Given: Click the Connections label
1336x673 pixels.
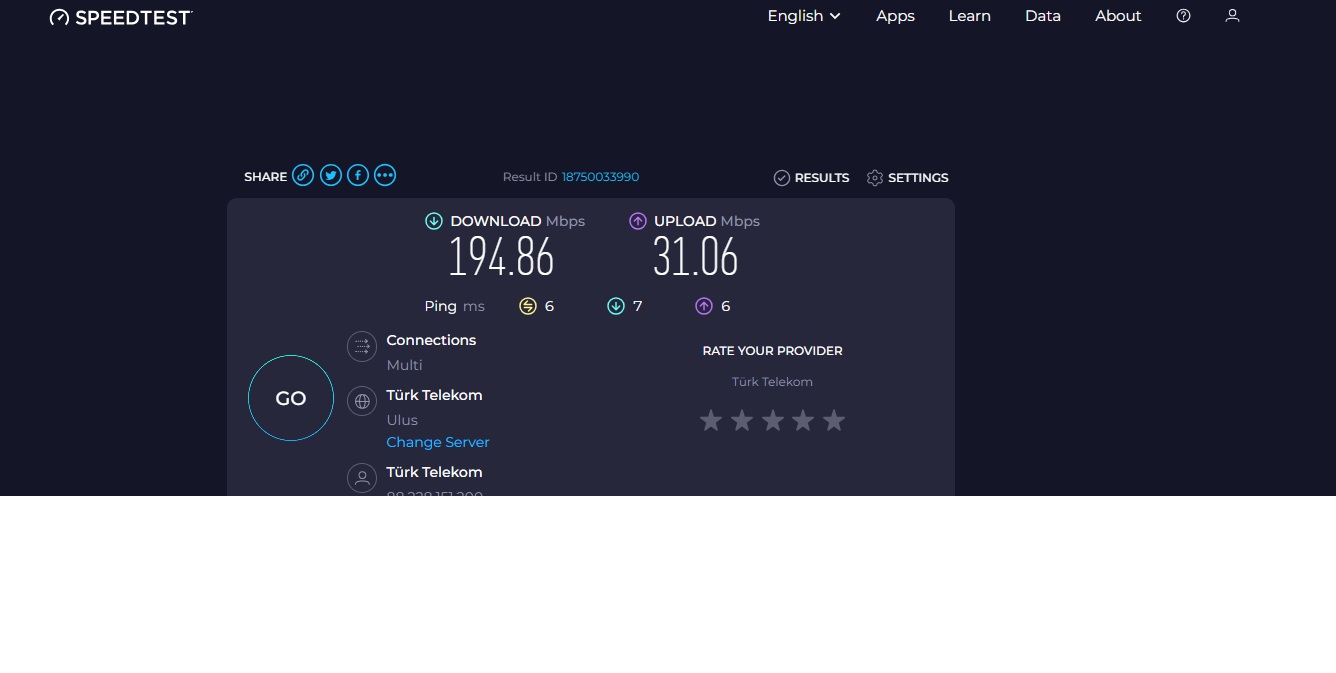Looking at the screenshot, I should coord(431,340).
